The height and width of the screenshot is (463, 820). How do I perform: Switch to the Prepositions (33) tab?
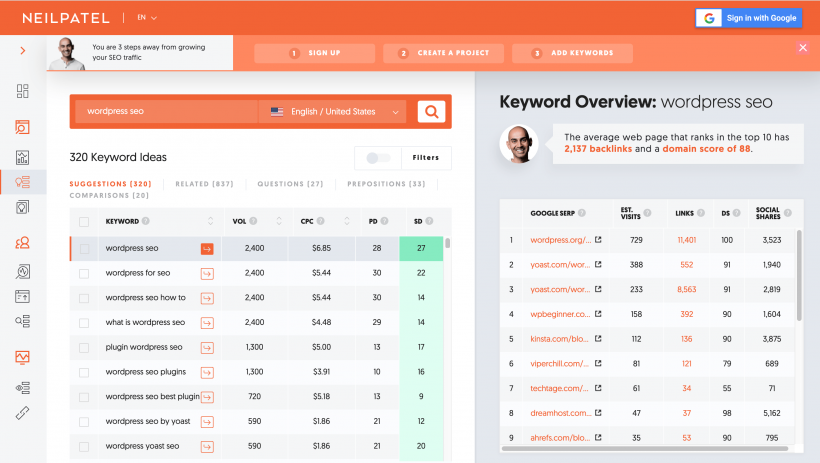386,184
